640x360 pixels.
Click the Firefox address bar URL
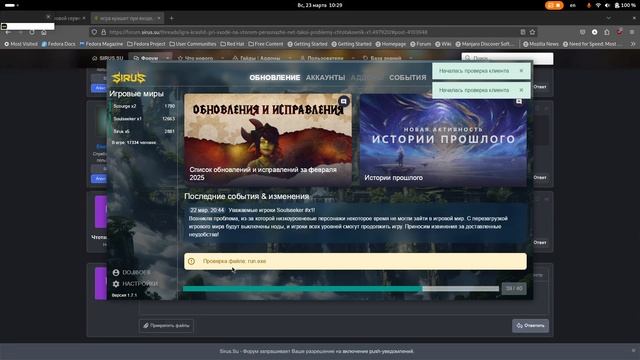pos(268,32)
